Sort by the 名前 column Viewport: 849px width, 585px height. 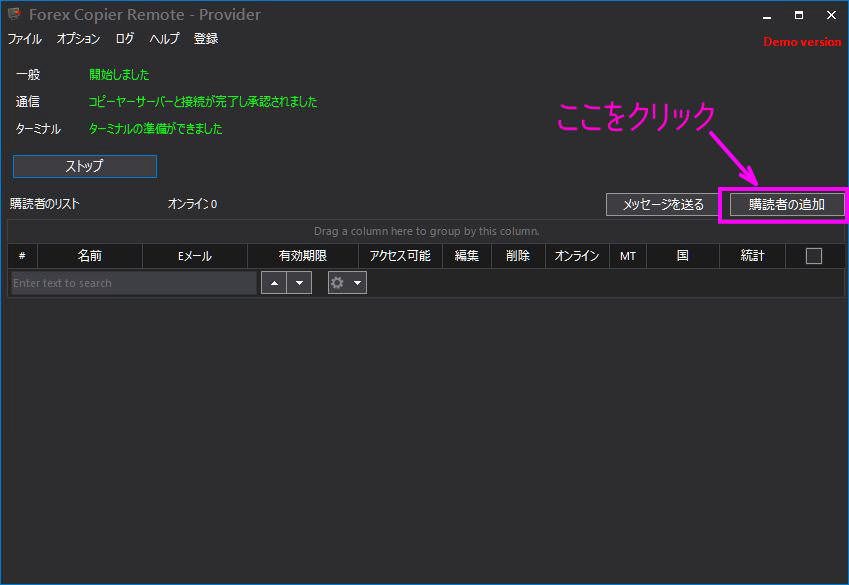[89, 256]
